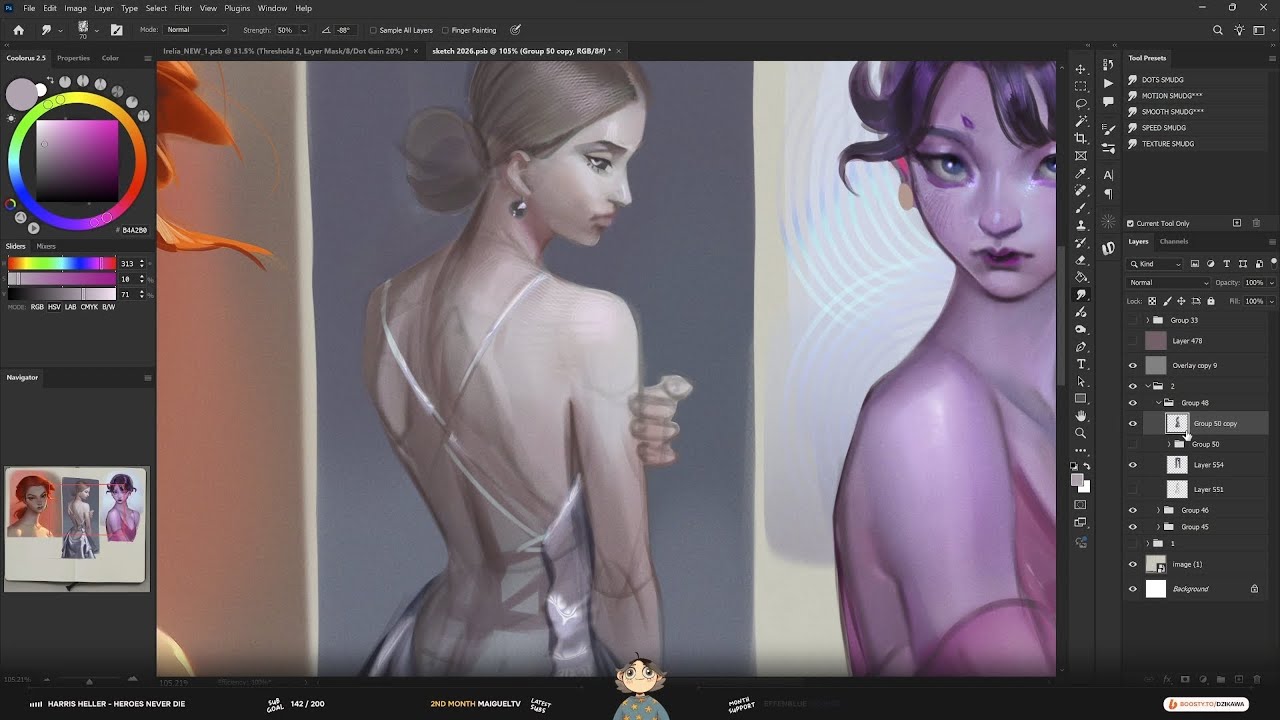Click the foreground color swatch in toolbar

point(1077,480)
